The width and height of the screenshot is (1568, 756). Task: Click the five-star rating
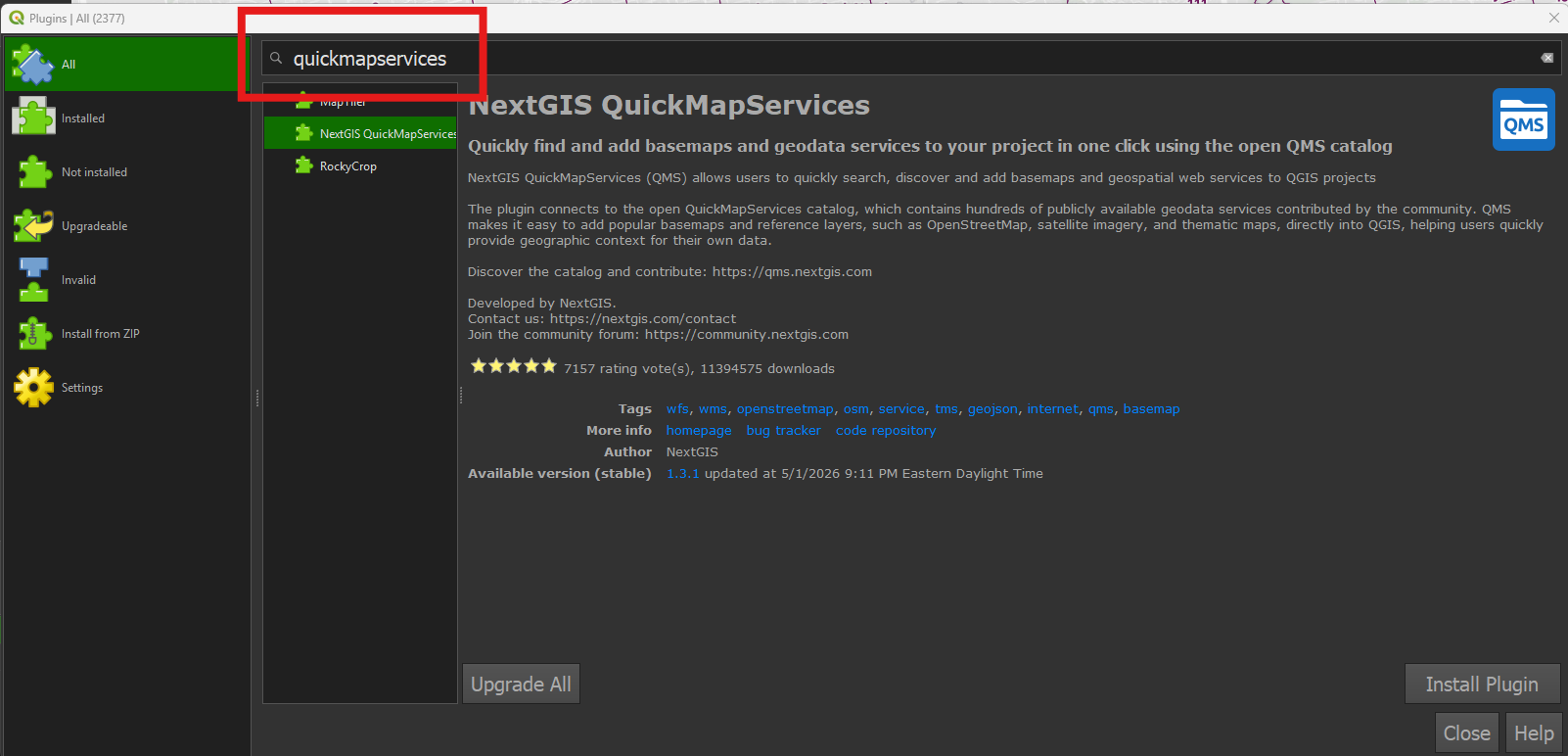coord(513,366)
